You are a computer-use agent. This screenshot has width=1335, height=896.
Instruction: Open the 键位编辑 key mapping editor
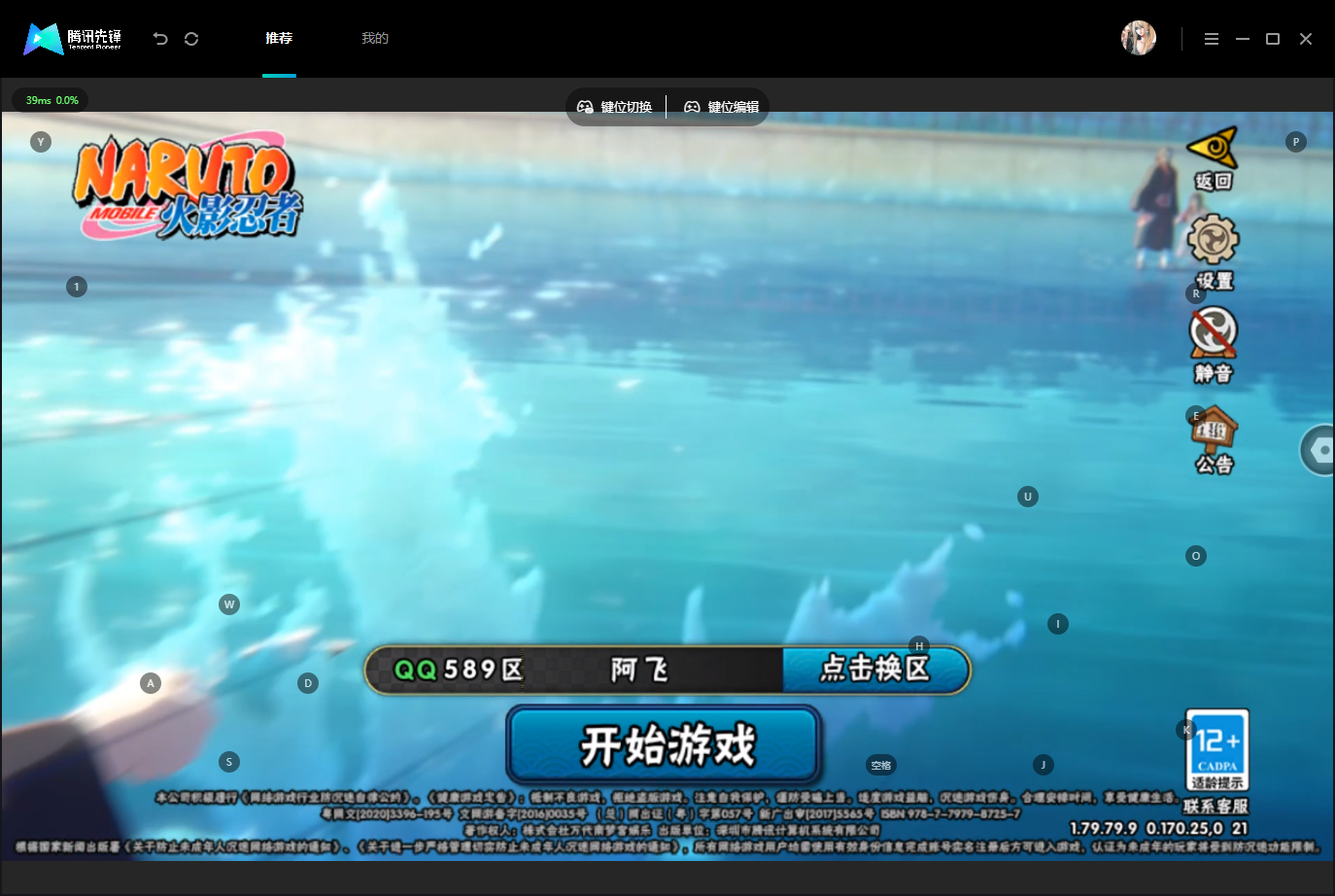tap(722, 107)
